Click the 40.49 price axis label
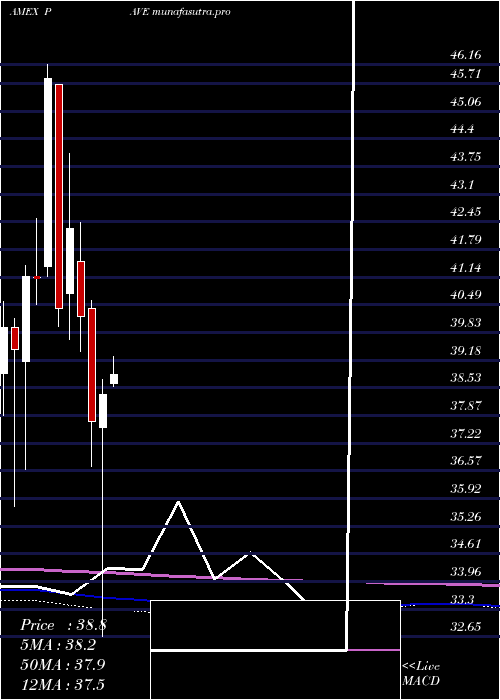This screenshot has width=500, height=700. point(466,296)
